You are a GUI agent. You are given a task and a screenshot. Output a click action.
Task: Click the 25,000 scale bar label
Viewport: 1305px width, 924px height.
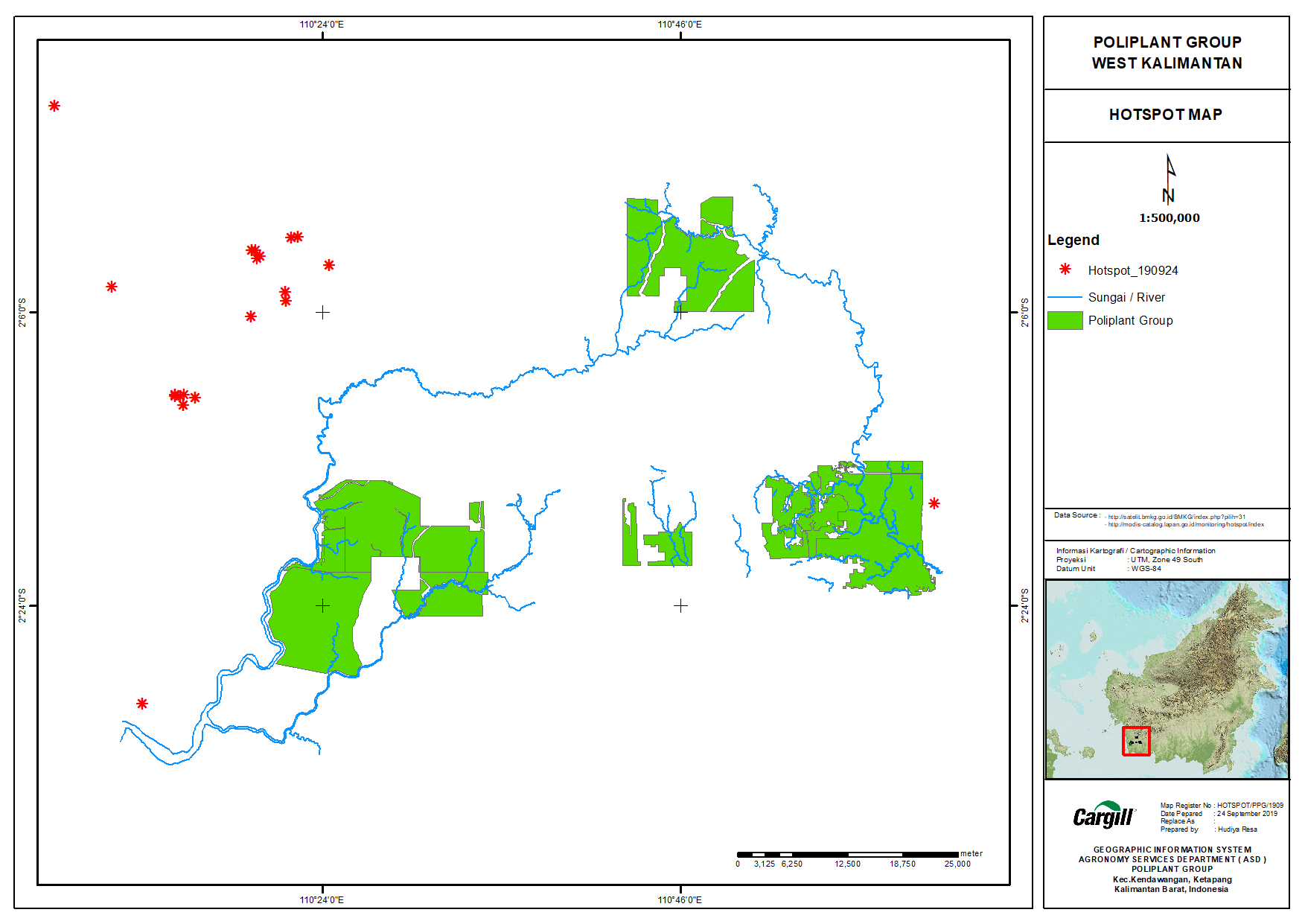[x=958, y=864]
